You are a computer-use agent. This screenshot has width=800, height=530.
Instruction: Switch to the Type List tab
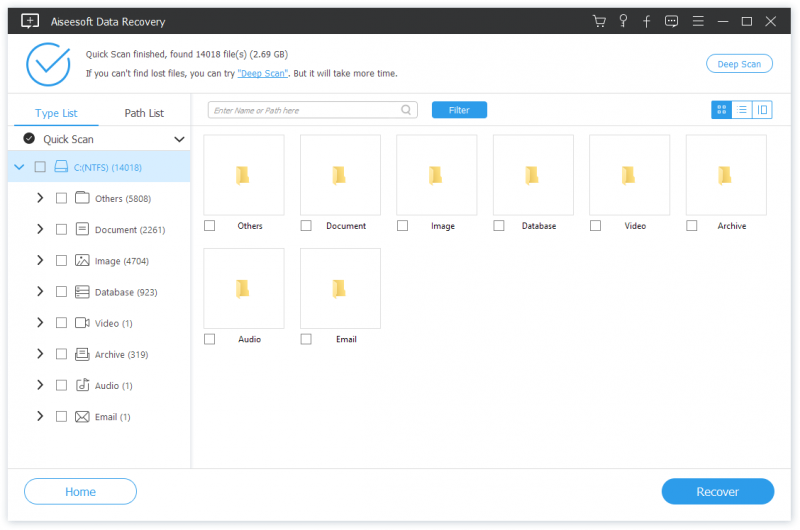pyautogui.click(x=56, y=113)
